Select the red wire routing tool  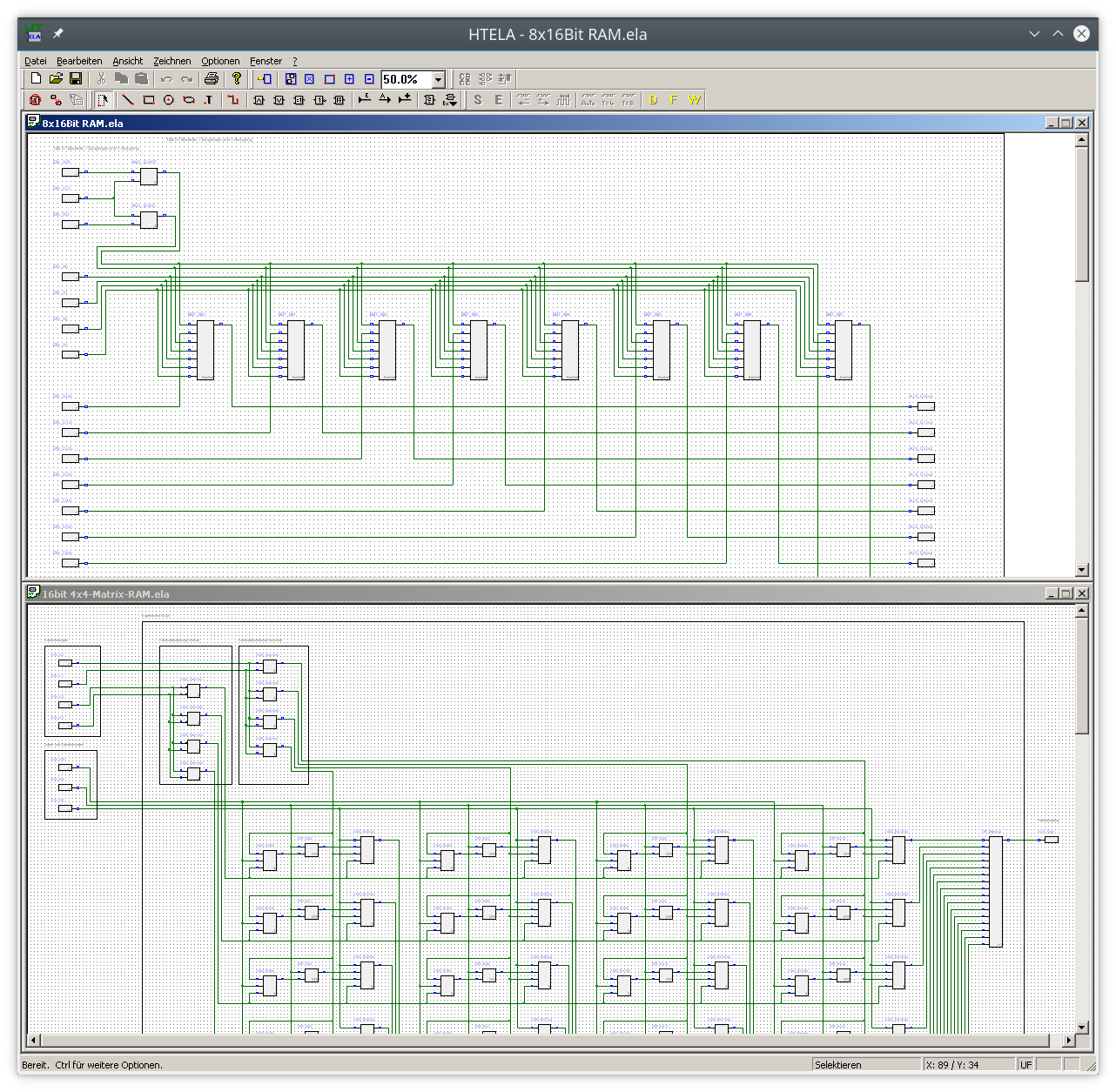(x=232, y=100)
